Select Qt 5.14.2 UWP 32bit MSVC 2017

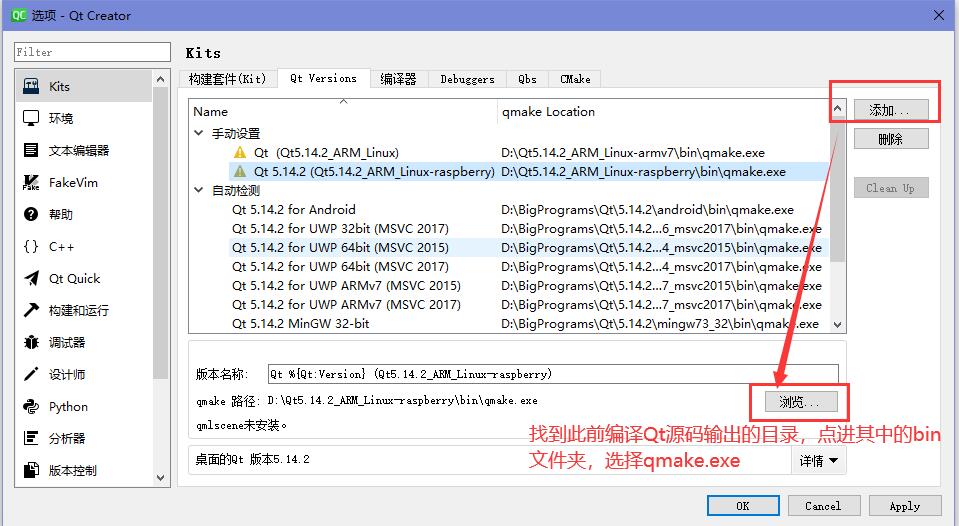pyautogui.click(x=340, y=228)
